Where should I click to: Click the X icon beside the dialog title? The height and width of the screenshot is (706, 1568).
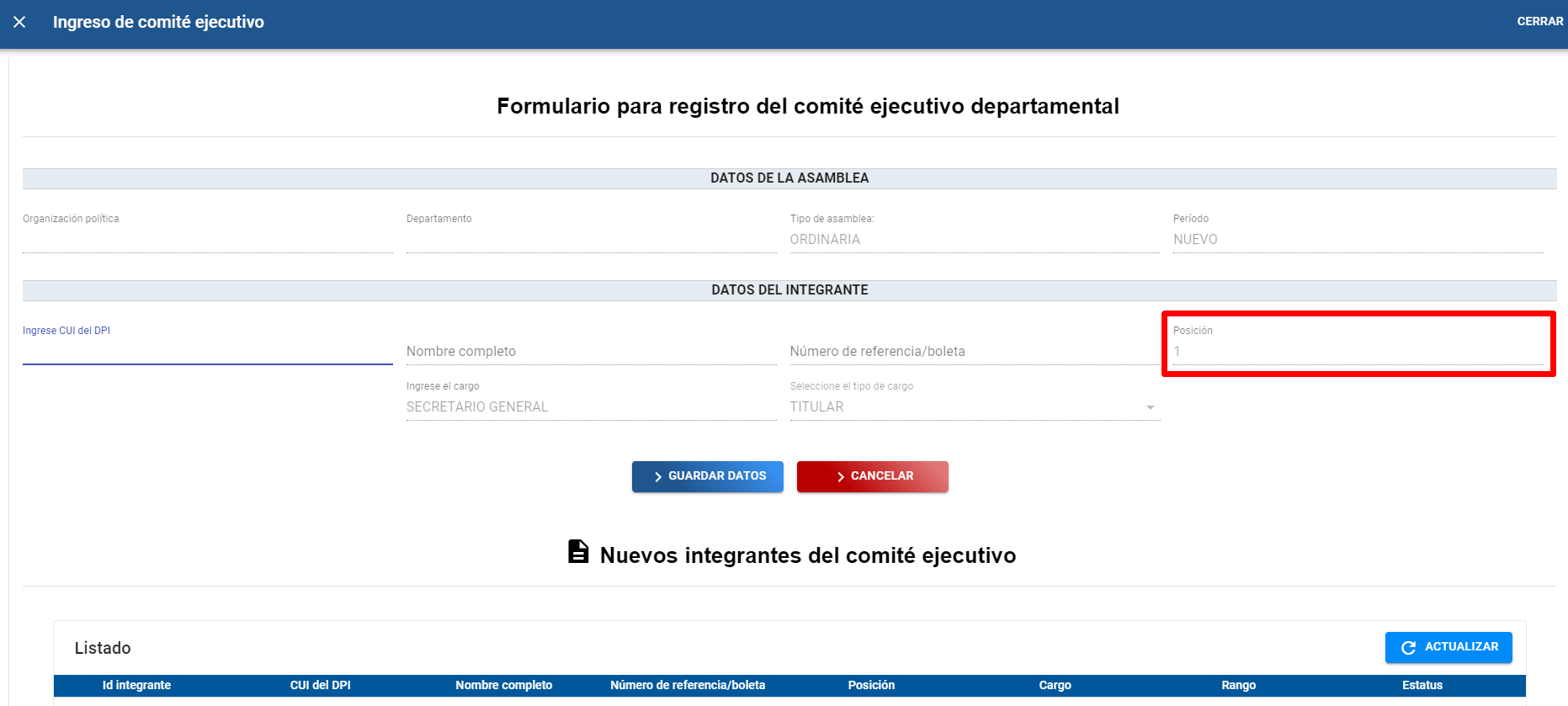19,22
